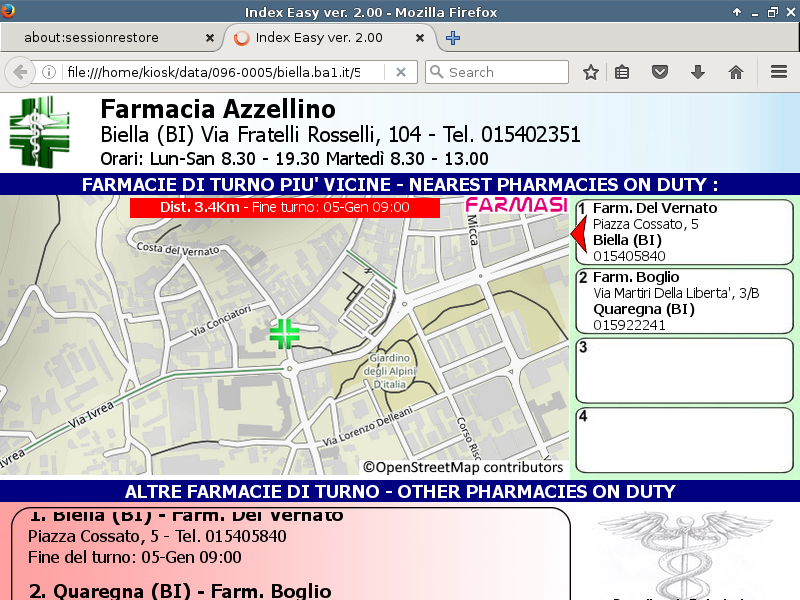Select the Index Easy ver. 2.00 tab
The height and width of the screenshot is (600, 800).
coord(319,38)
